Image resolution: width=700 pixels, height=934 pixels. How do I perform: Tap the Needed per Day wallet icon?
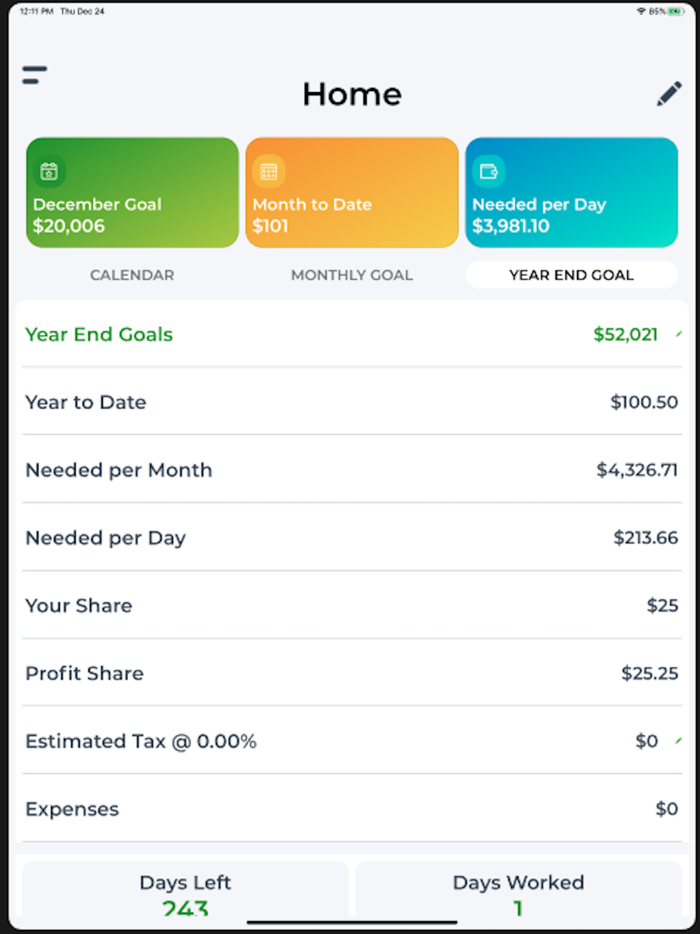pos(488,171)
